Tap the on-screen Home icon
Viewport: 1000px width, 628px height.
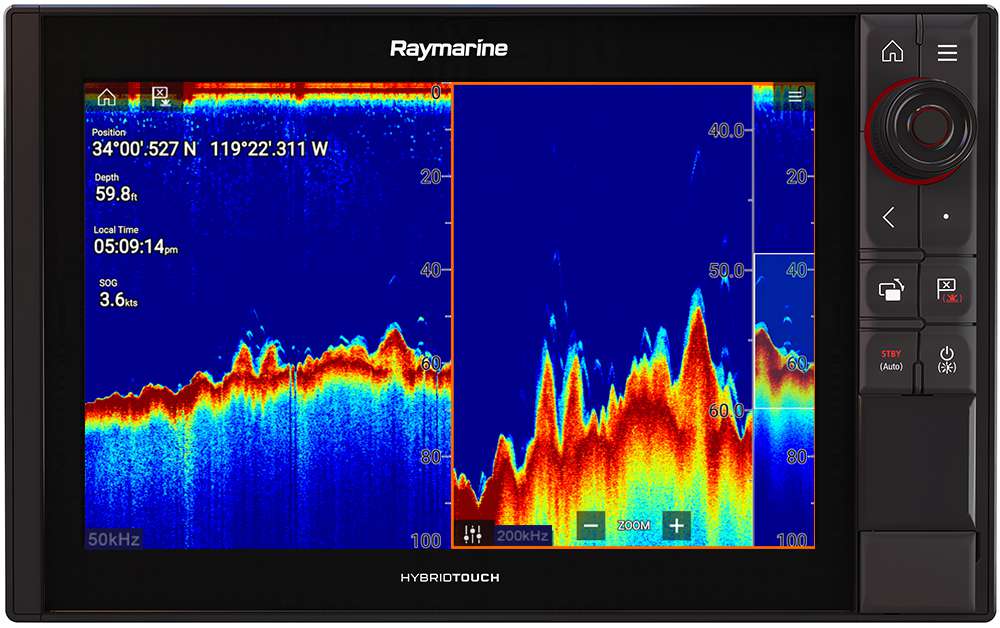point(106,97)
